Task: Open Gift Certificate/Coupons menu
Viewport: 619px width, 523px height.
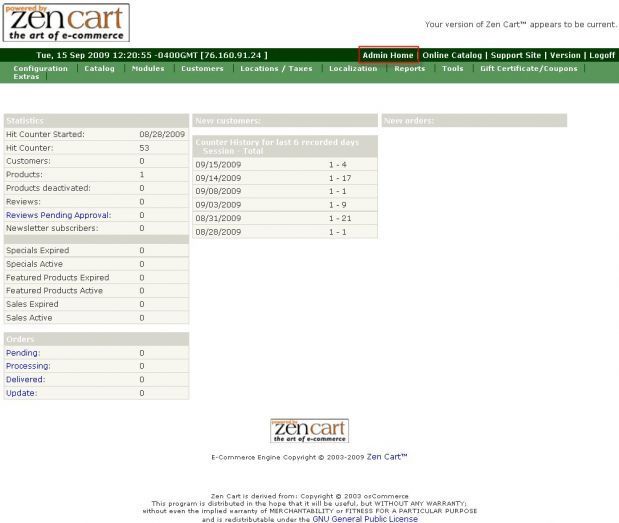Action: click(x=528, y=69)
